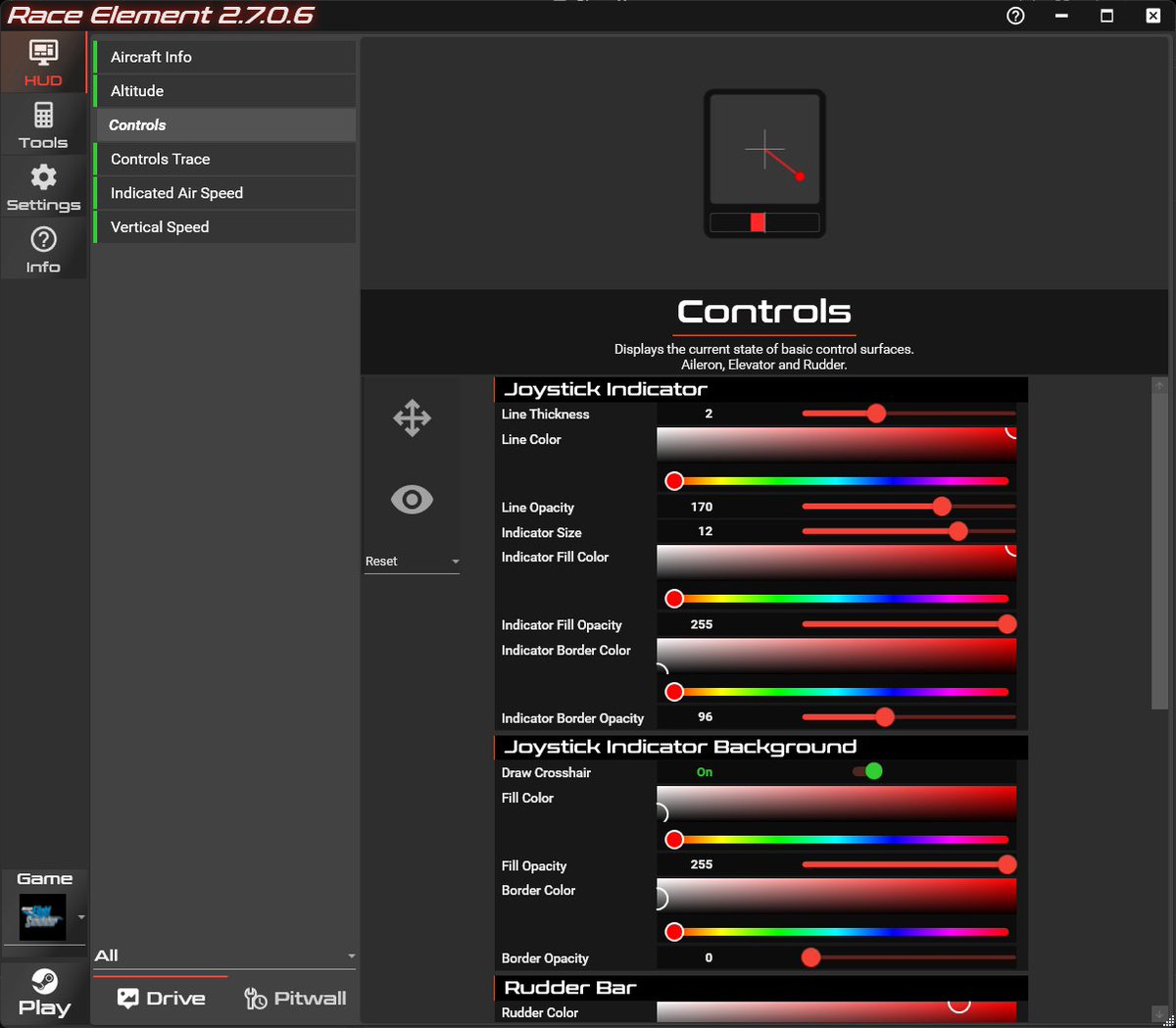Click the settings panel vertical scrollbar
The image size is (1176, 1028).
(x=1159, y=551)
